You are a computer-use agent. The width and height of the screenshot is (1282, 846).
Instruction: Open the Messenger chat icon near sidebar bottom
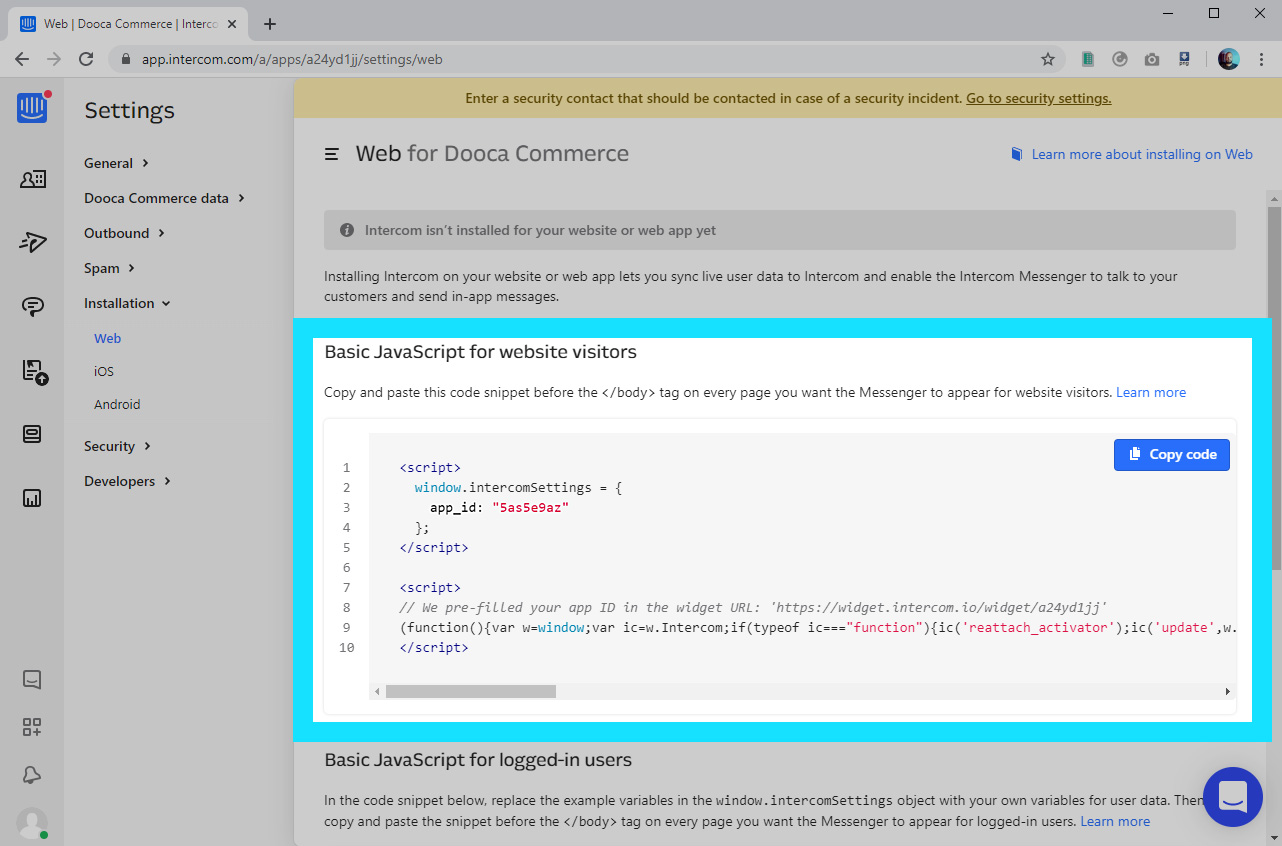tap(32, 679)
